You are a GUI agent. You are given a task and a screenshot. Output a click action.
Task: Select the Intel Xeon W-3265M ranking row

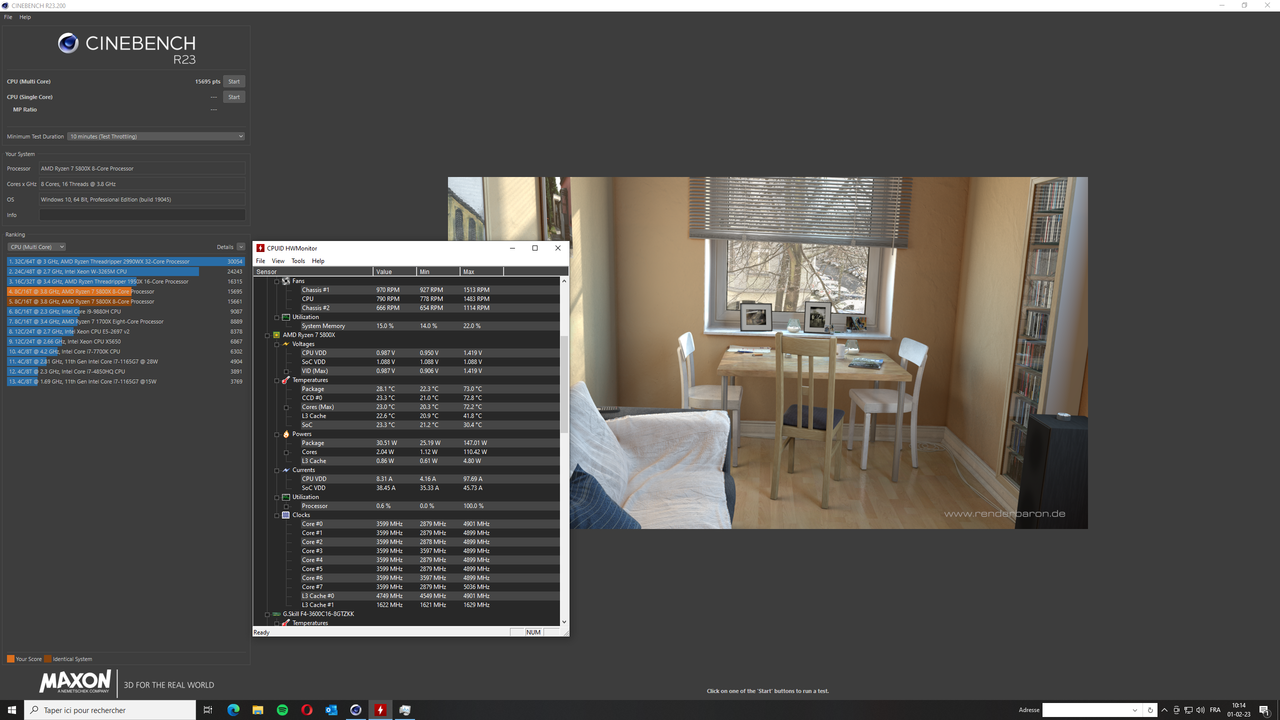coord(125,271)
